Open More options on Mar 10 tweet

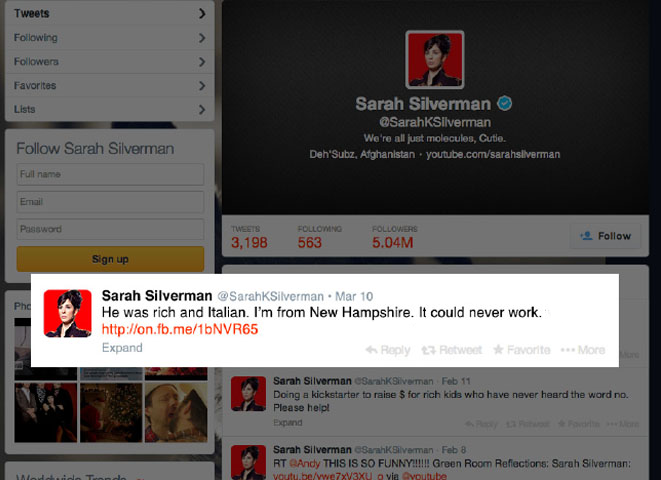(583, 350)
